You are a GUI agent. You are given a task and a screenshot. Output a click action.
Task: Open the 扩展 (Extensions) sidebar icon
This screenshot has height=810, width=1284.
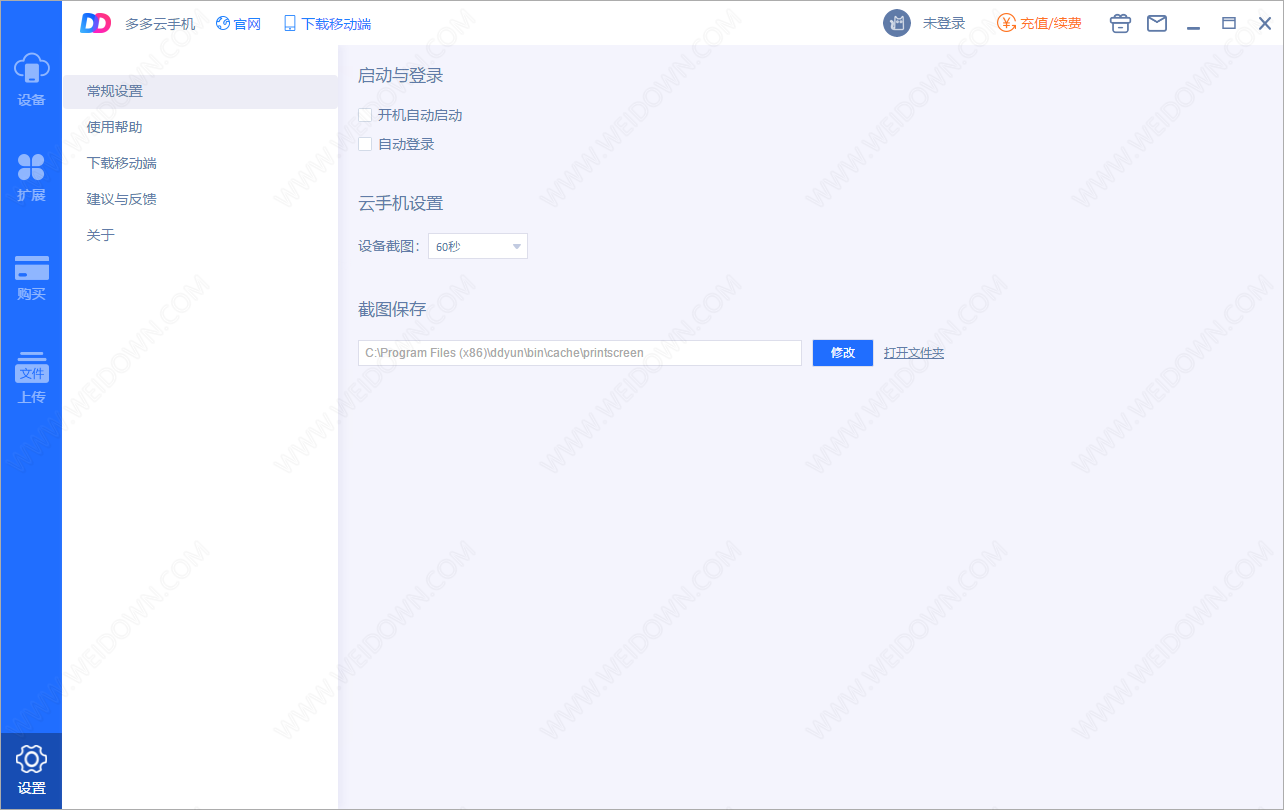pos(31,177)
